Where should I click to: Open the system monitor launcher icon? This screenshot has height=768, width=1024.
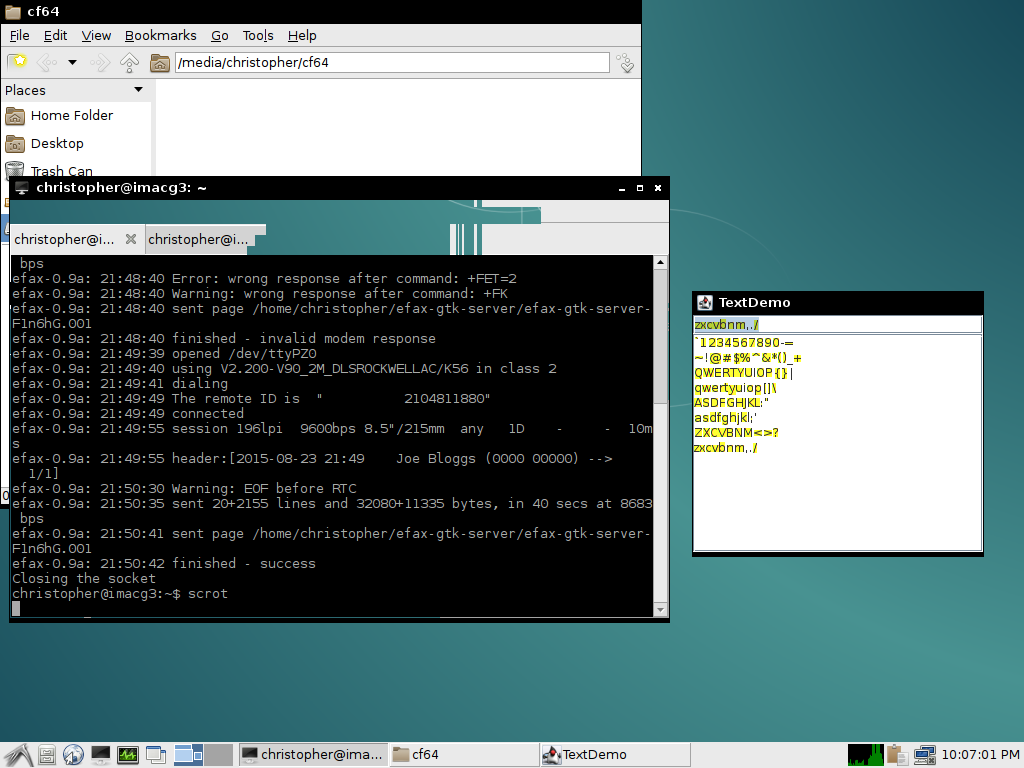point(127,755)
